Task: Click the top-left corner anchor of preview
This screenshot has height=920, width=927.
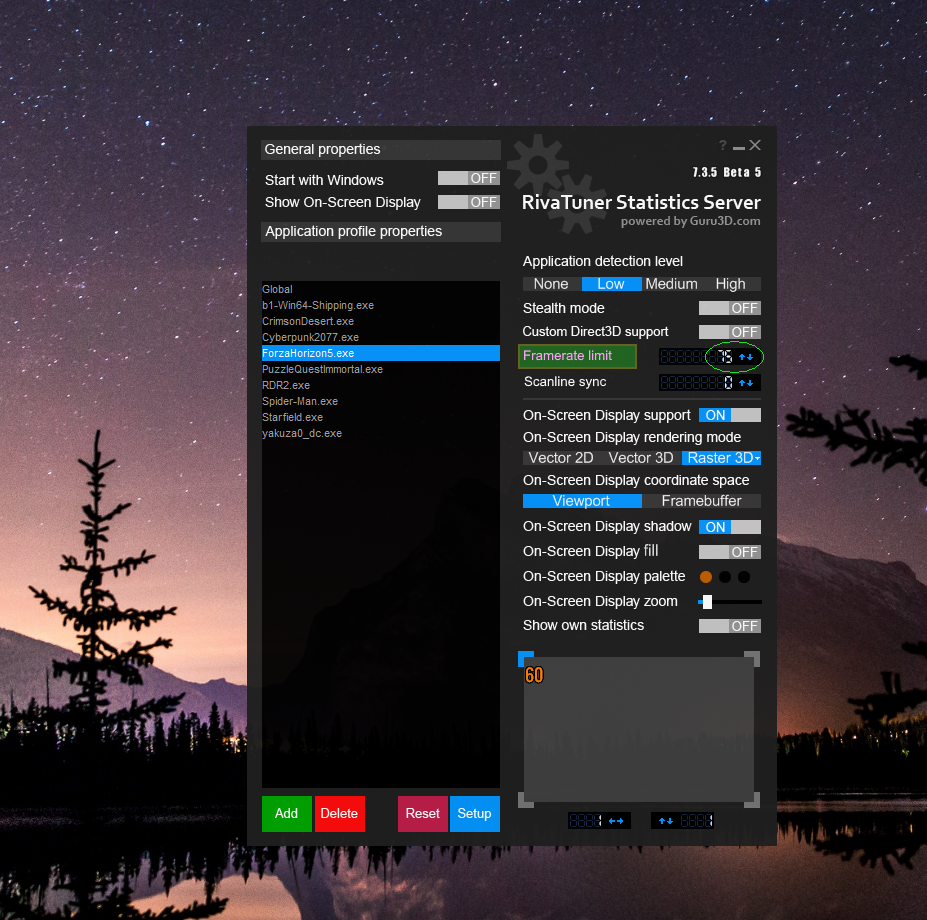Action: click(526, 658)
